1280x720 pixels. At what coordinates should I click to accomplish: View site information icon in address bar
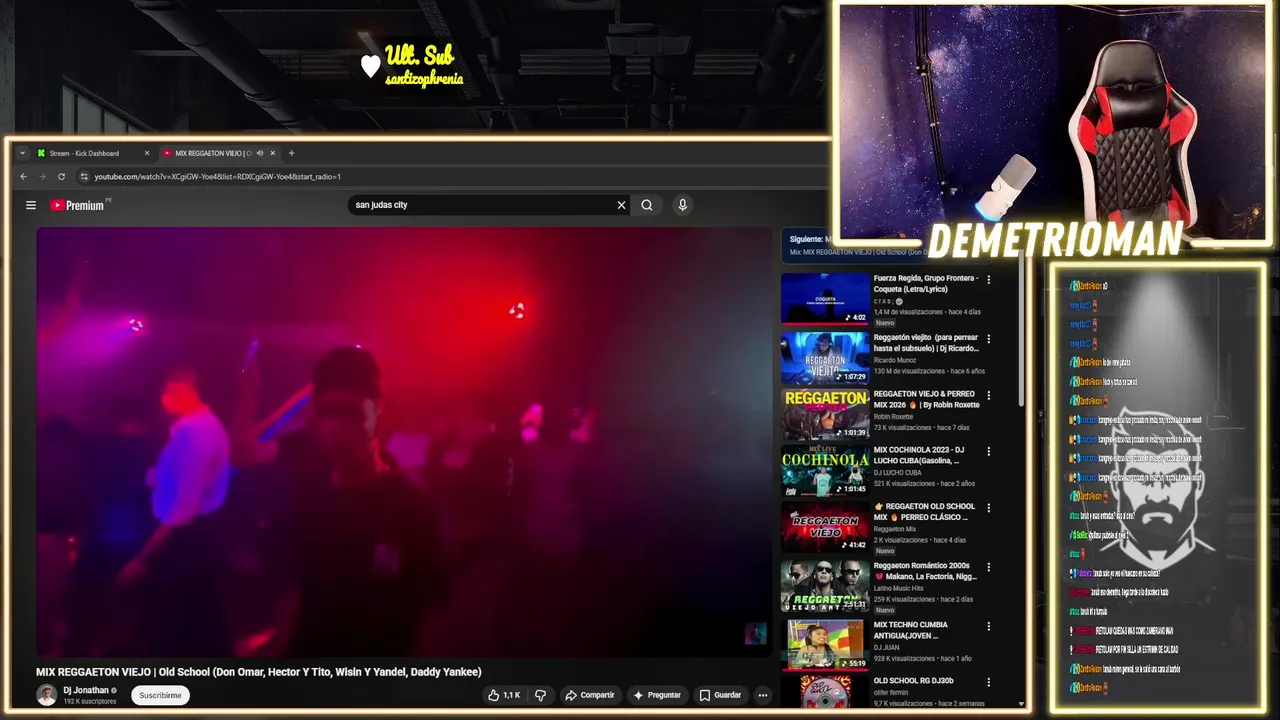84,177
